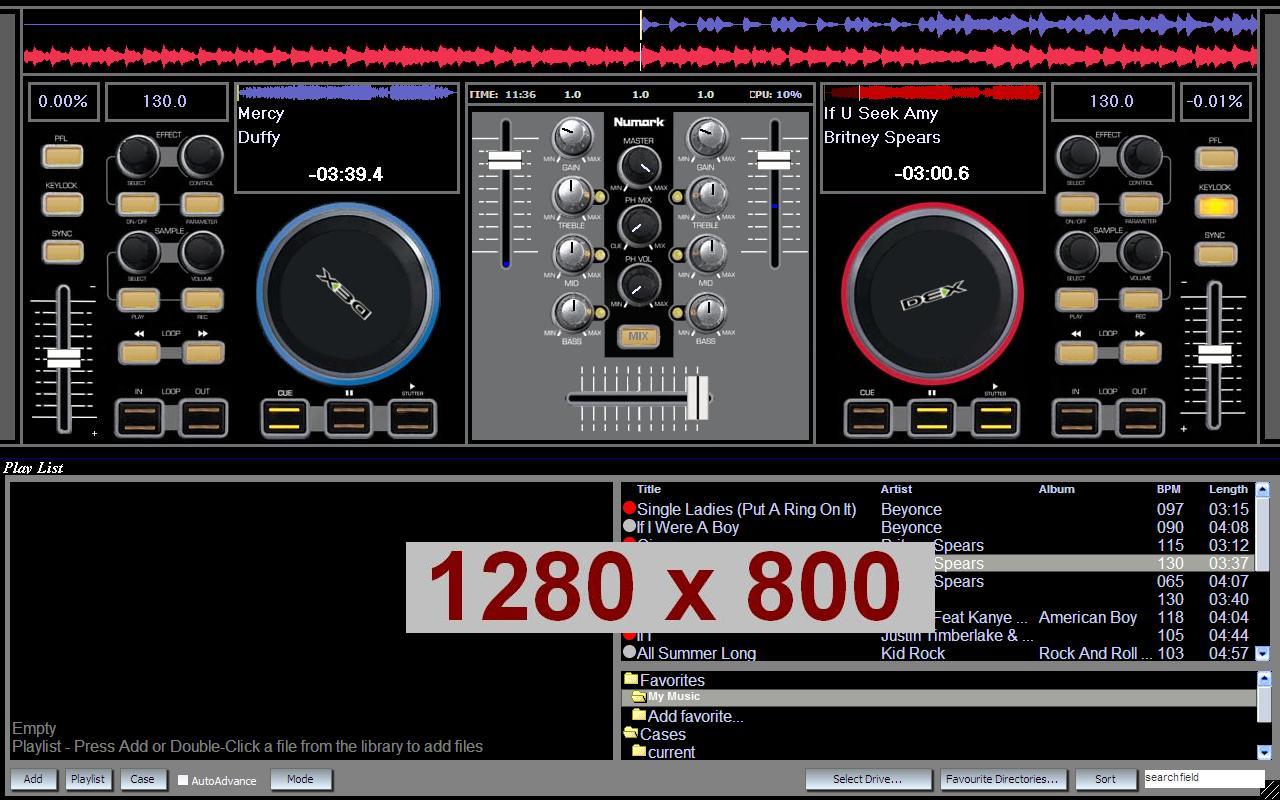
Task: Click the left deck pause button
Action: (349, 418)
